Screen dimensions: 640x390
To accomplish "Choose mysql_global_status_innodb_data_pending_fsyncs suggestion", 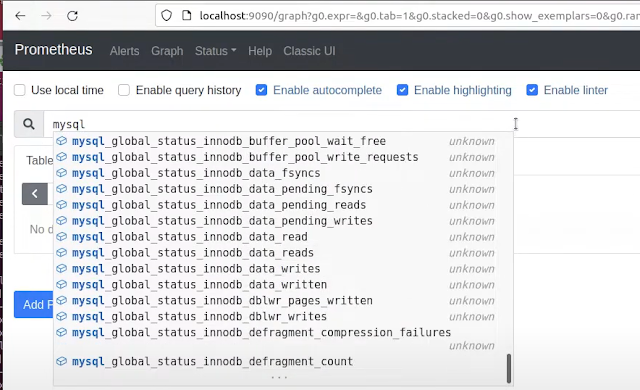I will coord(283,189).
